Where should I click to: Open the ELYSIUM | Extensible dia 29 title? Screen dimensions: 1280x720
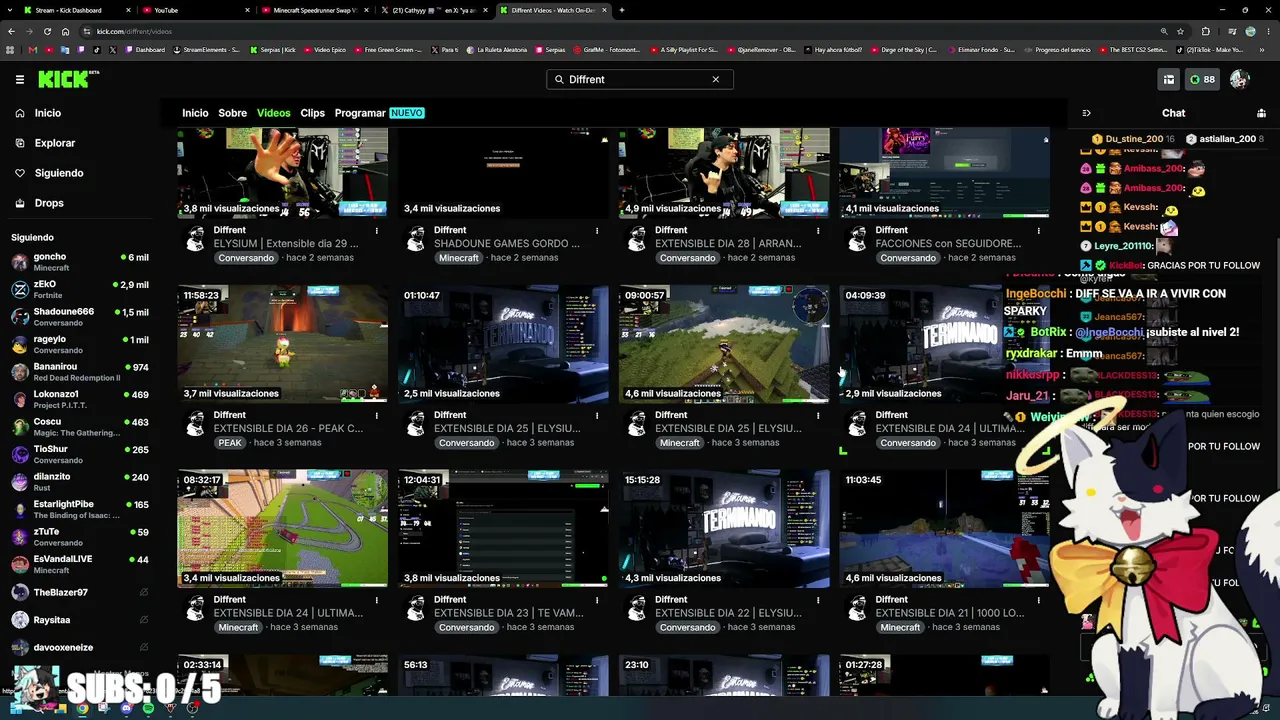click(x=286, y=243)
